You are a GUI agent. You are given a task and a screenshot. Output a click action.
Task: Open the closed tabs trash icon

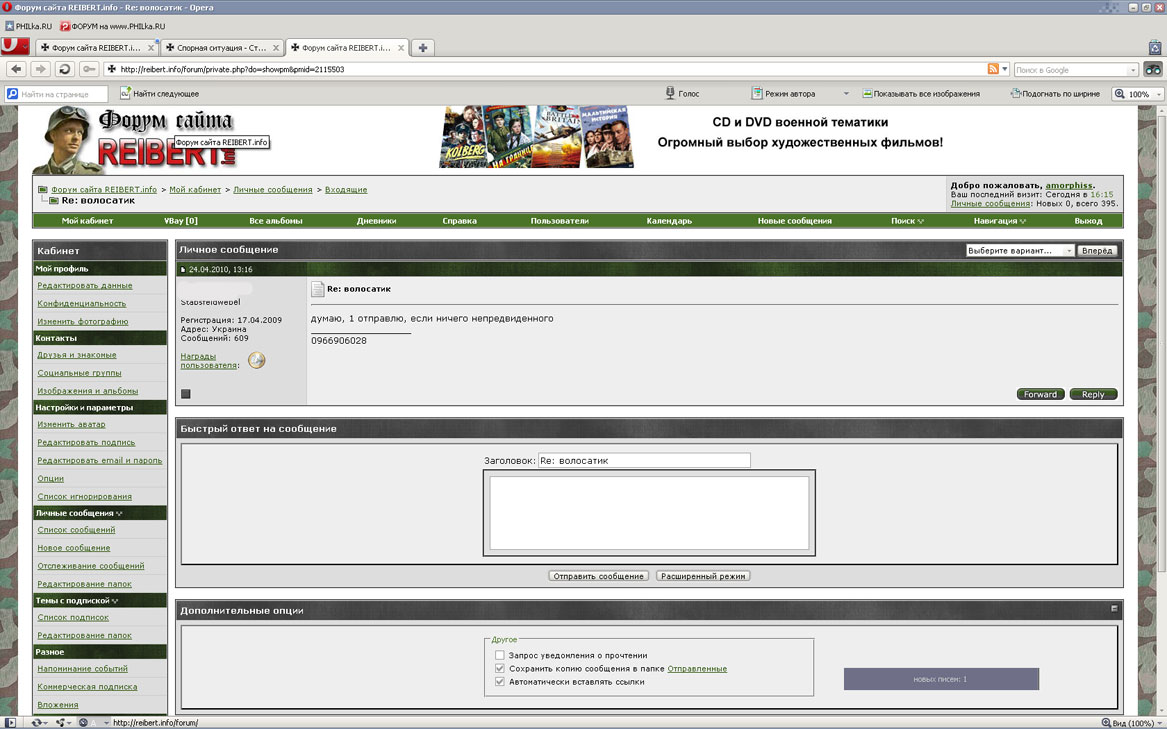[1154, 47]
